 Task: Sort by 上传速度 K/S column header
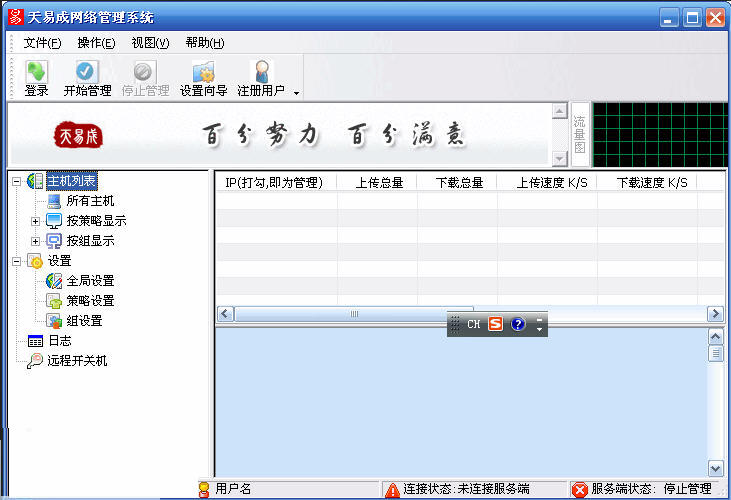(547, 182)
